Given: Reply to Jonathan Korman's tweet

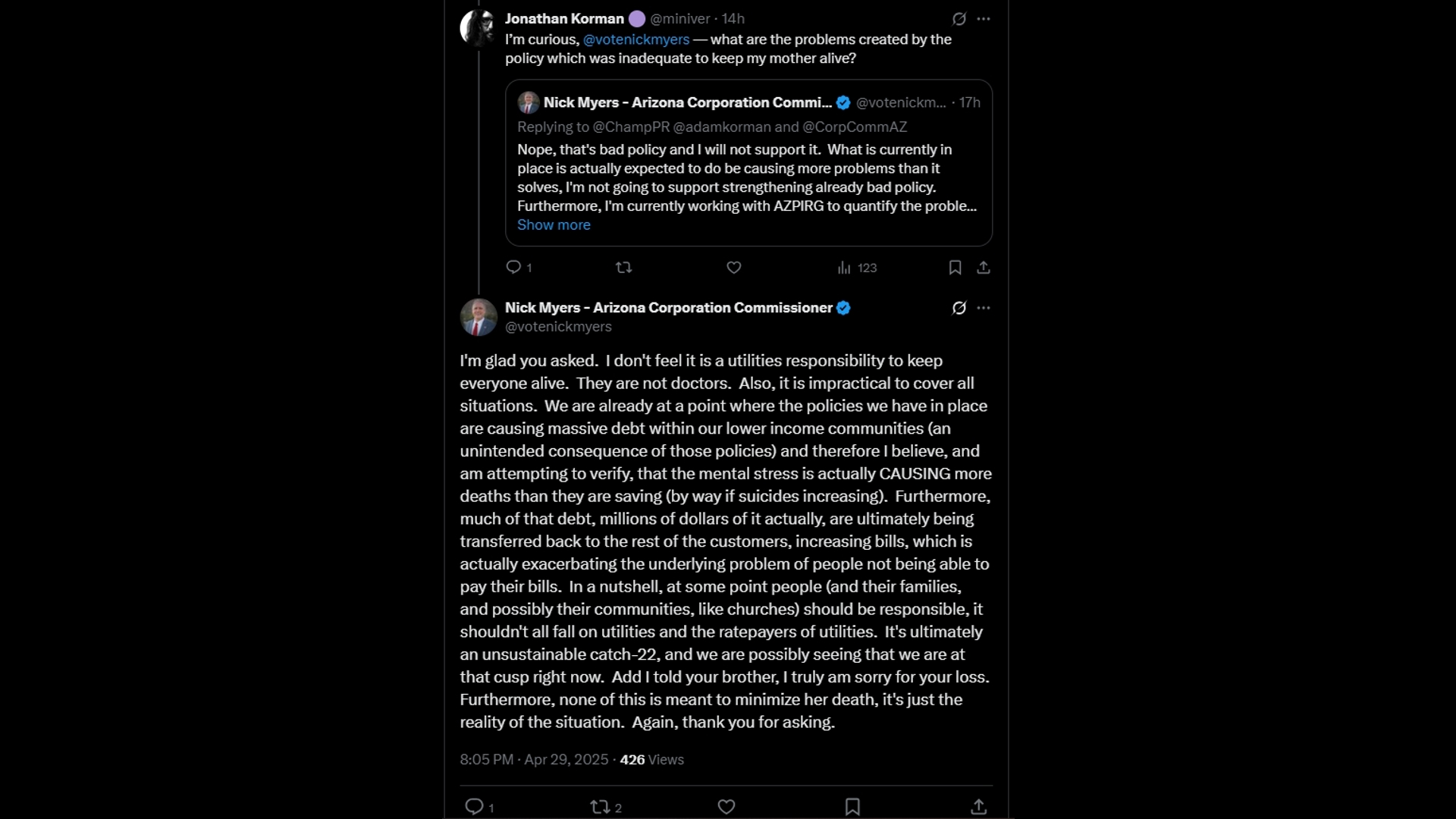Looking at the screenshot, I should (514, 268).
